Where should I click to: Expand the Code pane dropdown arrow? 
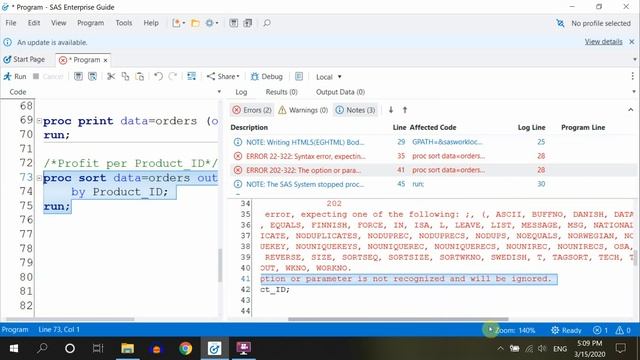[219, 92]
